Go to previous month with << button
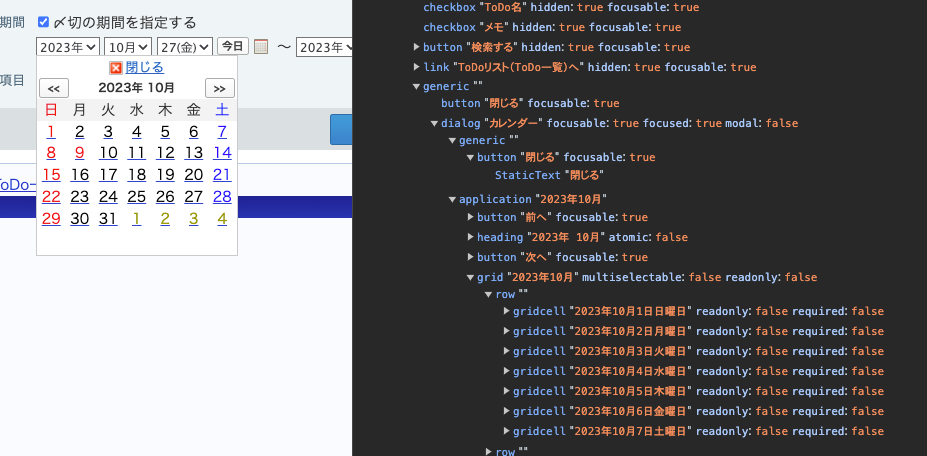 [54, 88]
